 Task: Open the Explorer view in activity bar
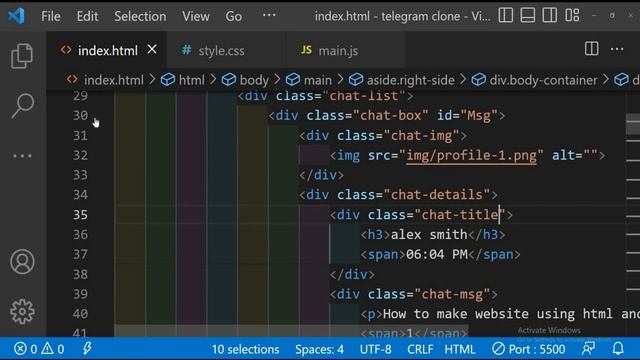(x=22, y=56)
